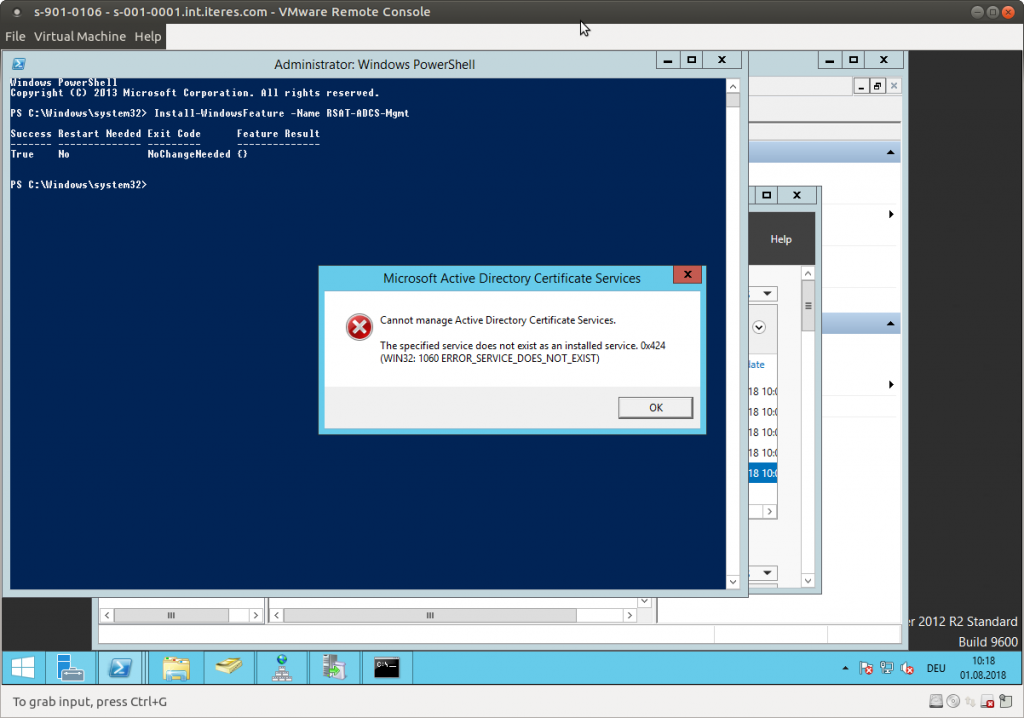The width and height of the screenshot is (1024, 718).
Task: Click the VMware CD/DVD drive status icon
Action: point(953,702)
